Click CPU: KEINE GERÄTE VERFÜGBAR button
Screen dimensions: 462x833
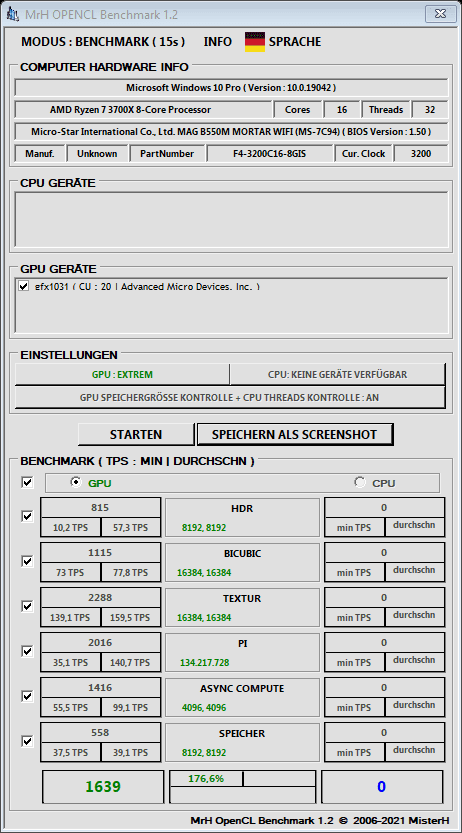[338, 375]
